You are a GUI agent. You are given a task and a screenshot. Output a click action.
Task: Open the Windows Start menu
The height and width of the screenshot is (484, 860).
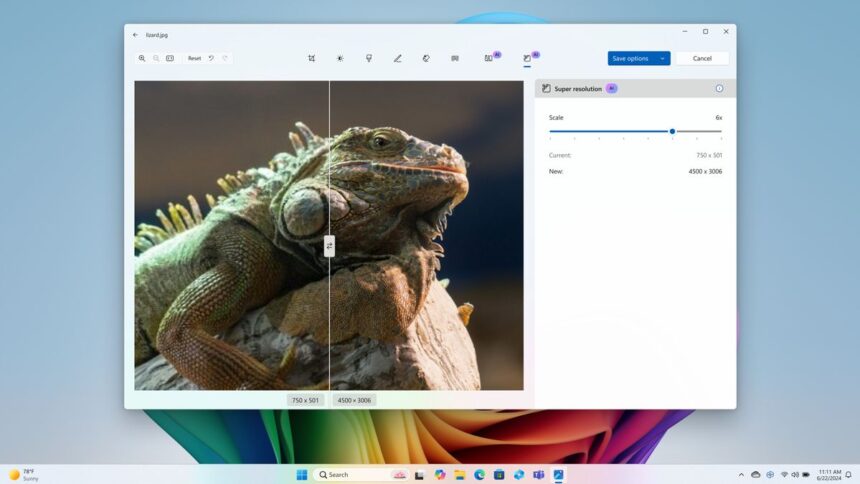coord(302,475)
